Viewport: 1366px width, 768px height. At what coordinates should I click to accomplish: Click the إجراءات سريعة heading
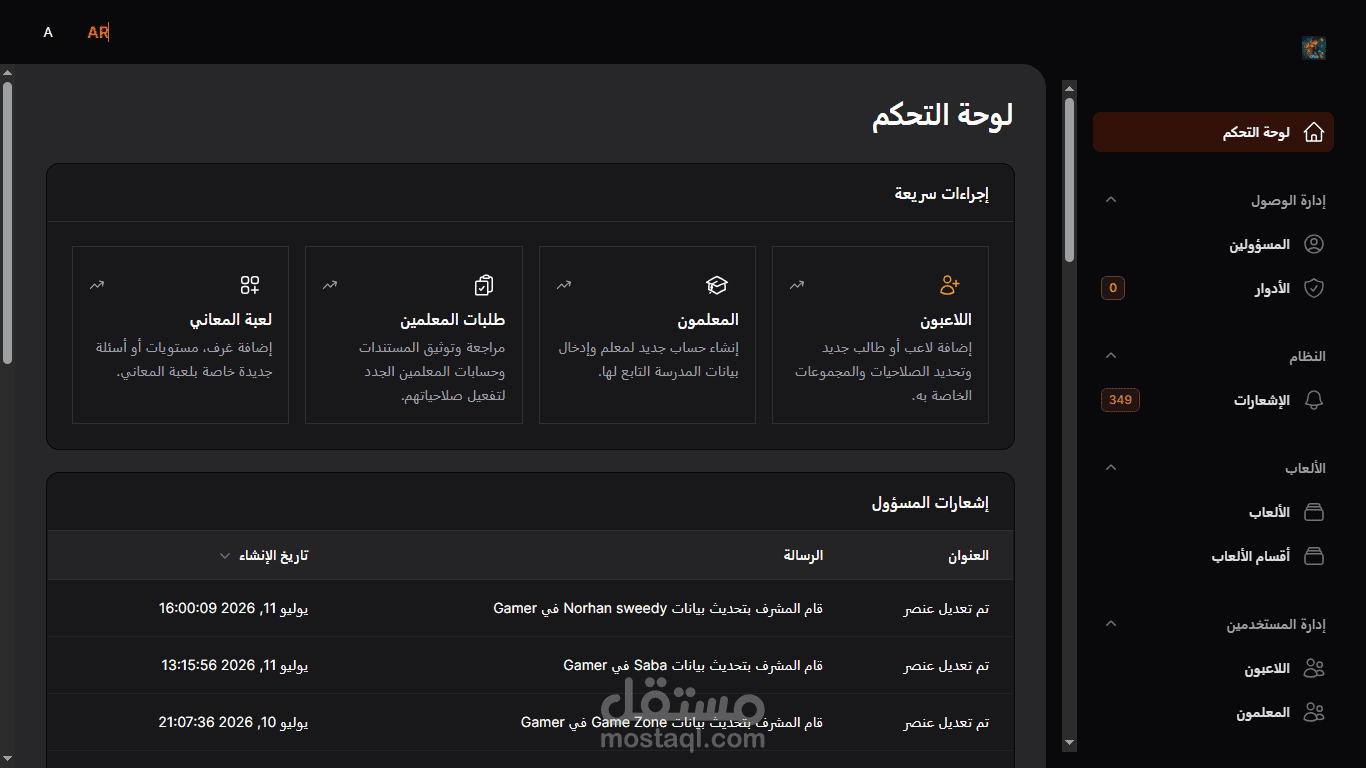click(x=942, y=194)
